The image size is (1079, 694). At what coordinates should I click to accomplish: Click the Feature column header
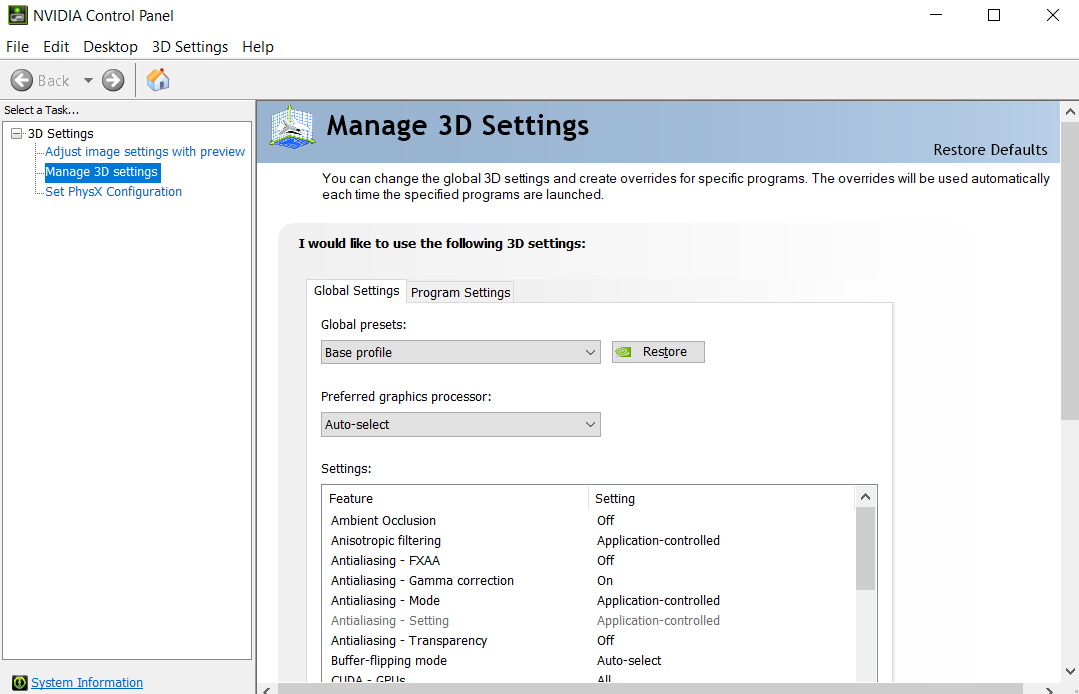point(456,499)
